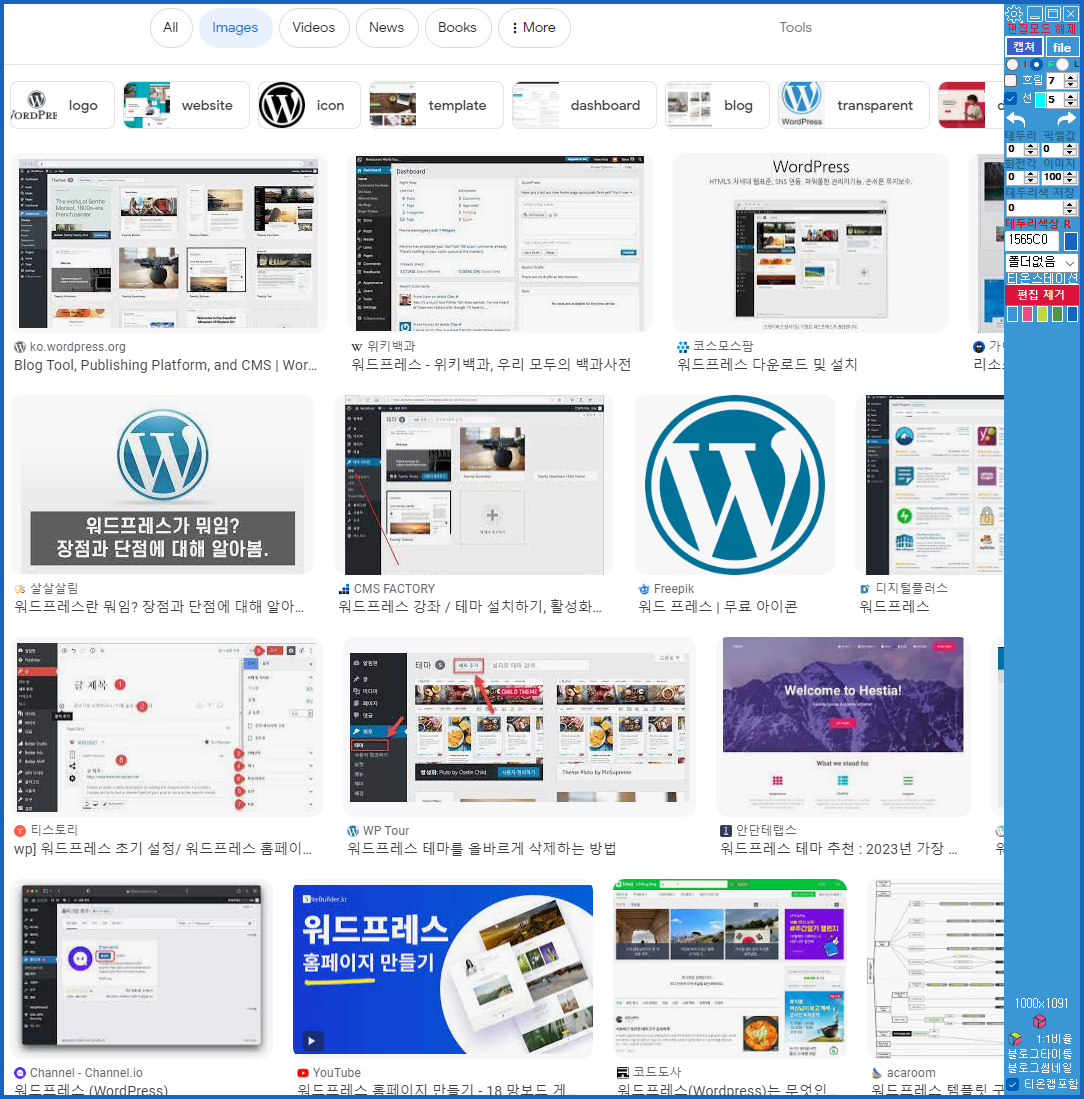Click the 코드도사 favicon
The image size is (1084, 1099).
[622, 1072]
